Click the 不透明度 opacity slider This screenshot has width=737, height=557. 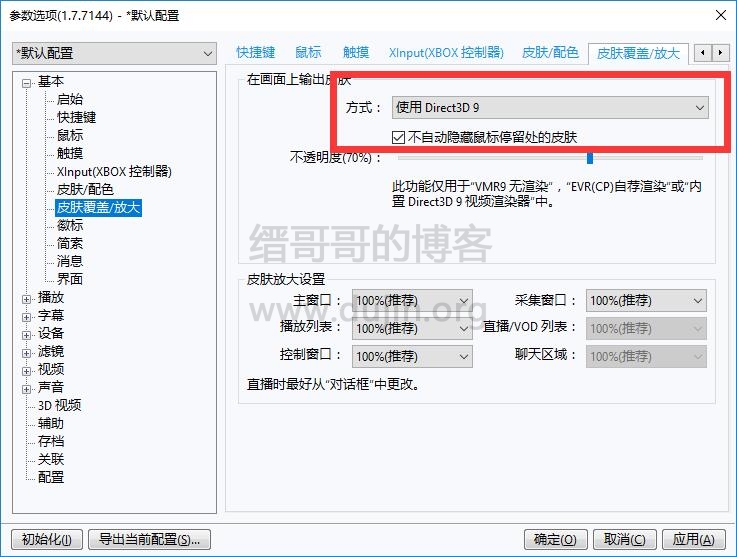550,158
